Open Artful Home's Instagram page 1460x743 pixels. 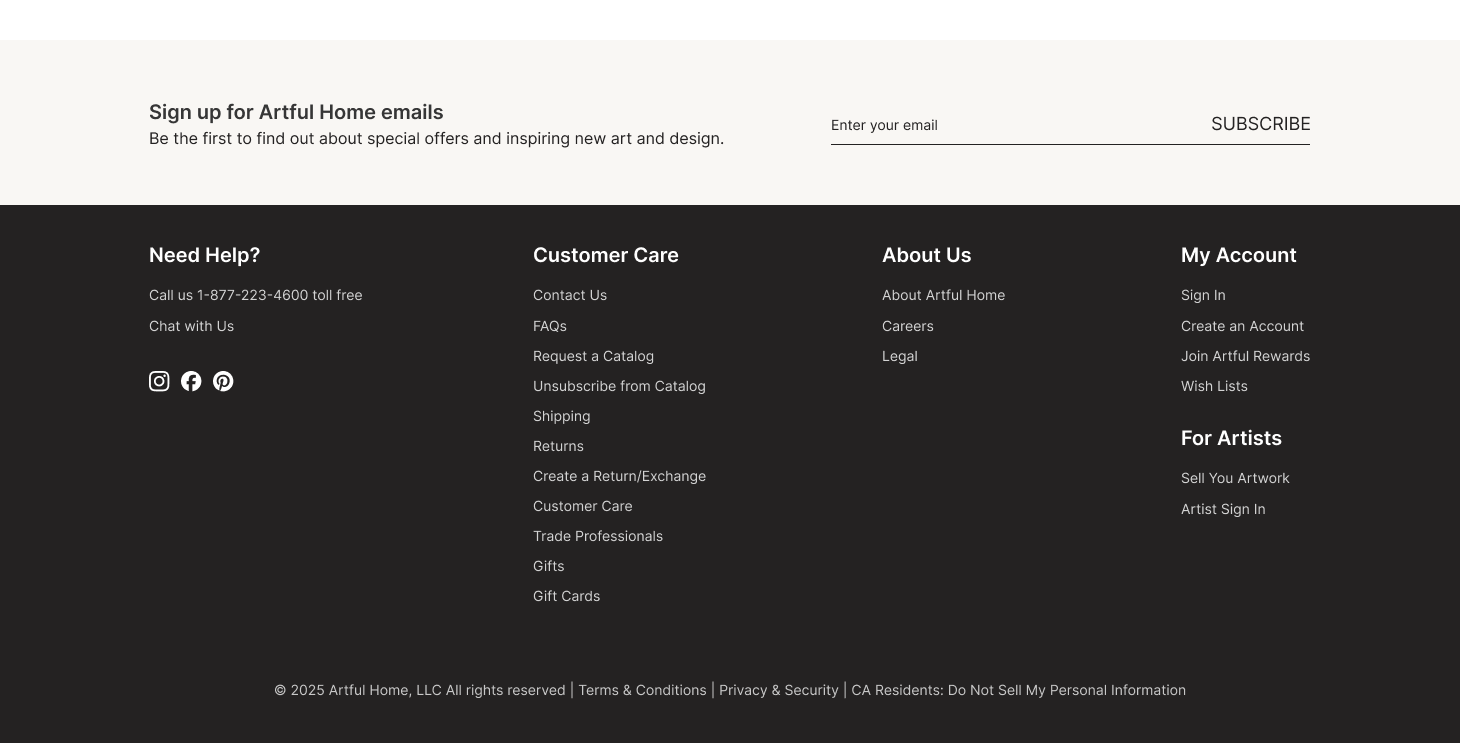pos(159,381)
